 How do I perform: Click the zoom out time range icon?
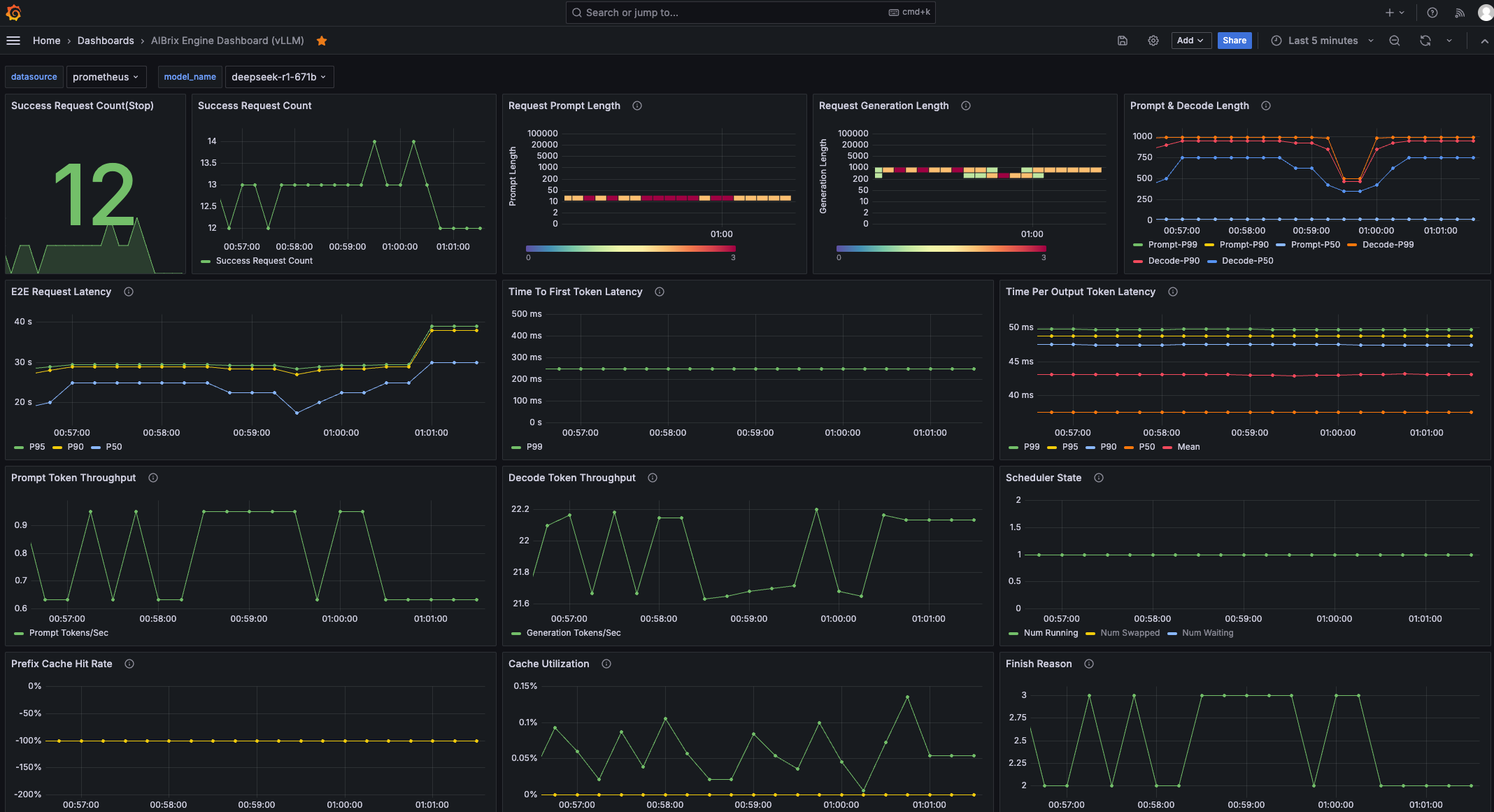[1395, 41]
